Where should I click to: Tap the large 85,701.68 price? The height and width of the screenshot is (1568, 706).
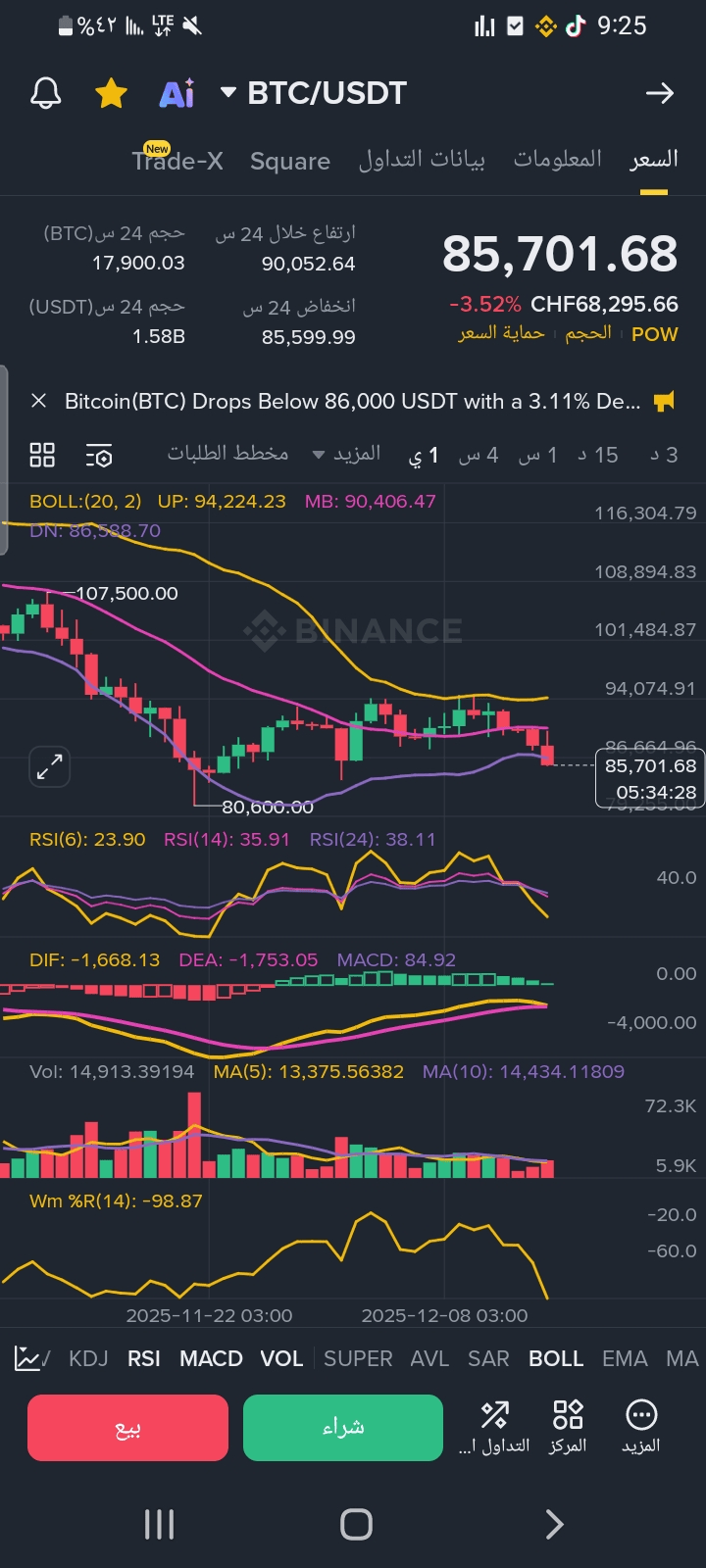pos(560,255)
